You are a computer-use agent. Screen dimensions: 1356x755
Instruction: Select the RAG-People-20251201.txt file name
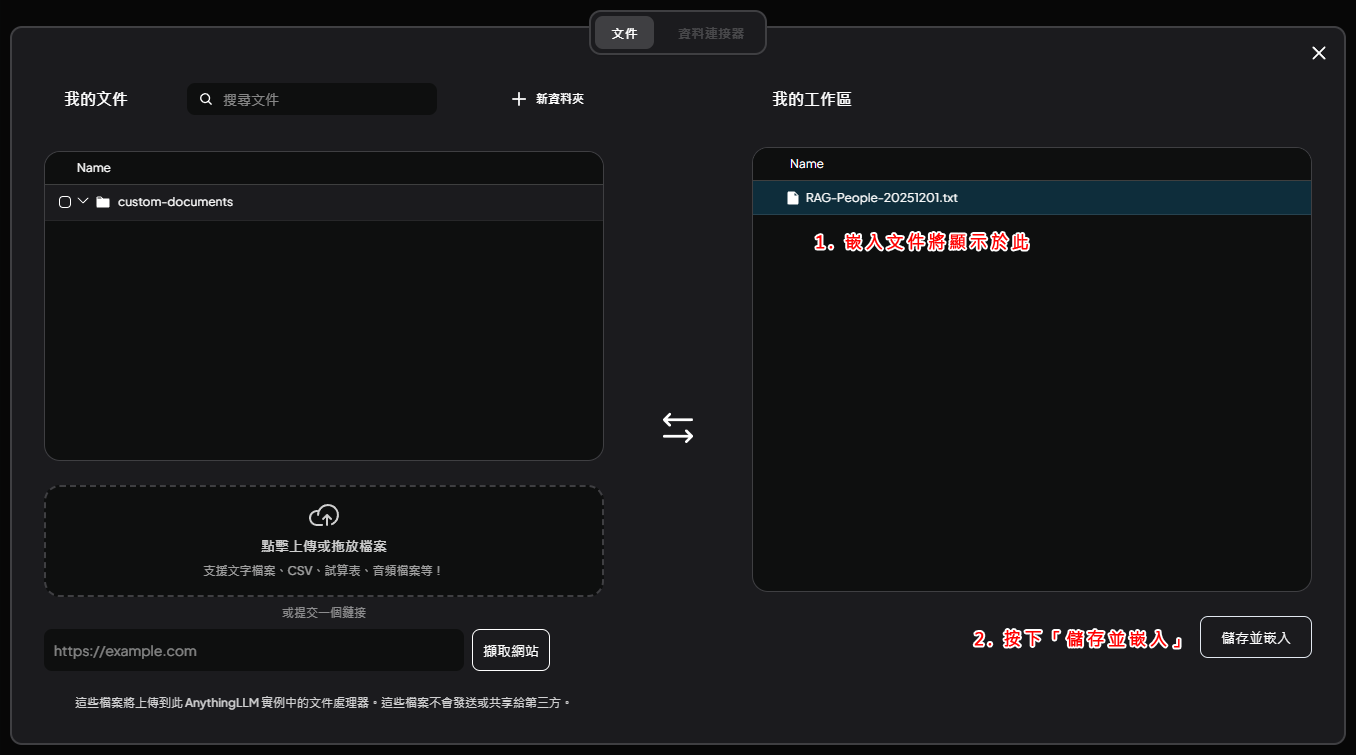[881, 198]
